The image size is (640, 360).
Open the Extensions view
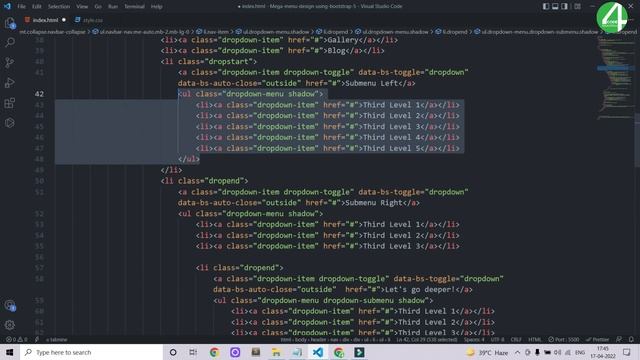pyautogui.click(x=10, y=102)
